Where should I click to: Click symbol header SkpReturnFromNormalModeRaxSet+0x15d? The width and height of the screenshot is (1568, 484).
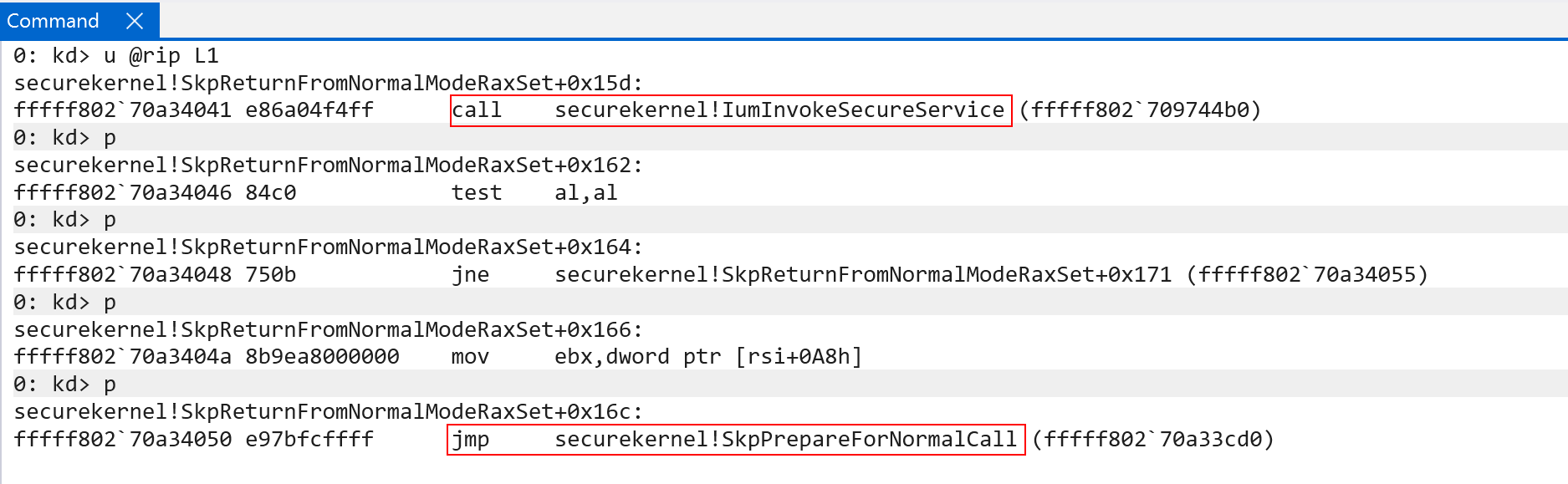coord(328,84)
